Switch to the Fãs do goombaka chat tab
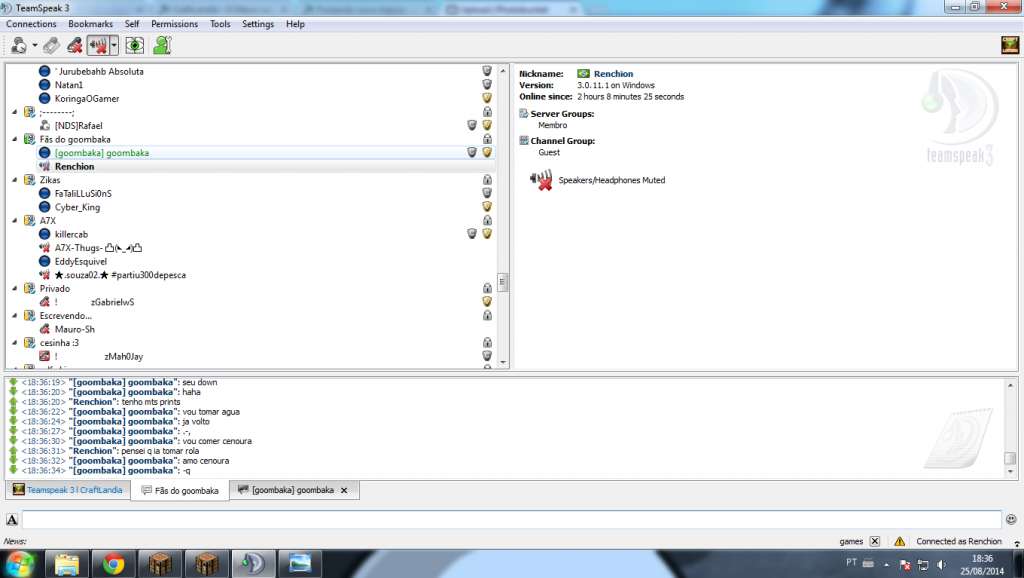Image resolution: width=1024 pixels, height=578 pixels. point(180,490)
